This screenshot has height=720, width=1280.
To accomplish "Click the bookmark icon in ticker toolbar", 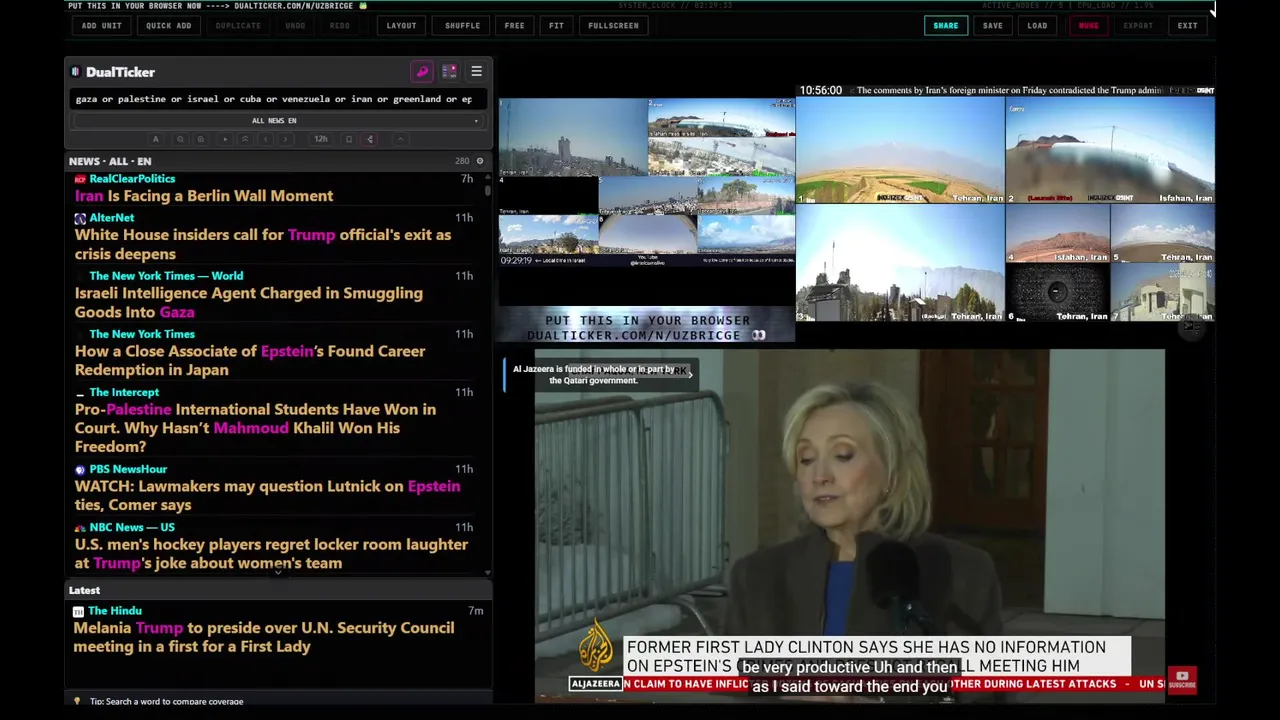I will click(349, 139).
